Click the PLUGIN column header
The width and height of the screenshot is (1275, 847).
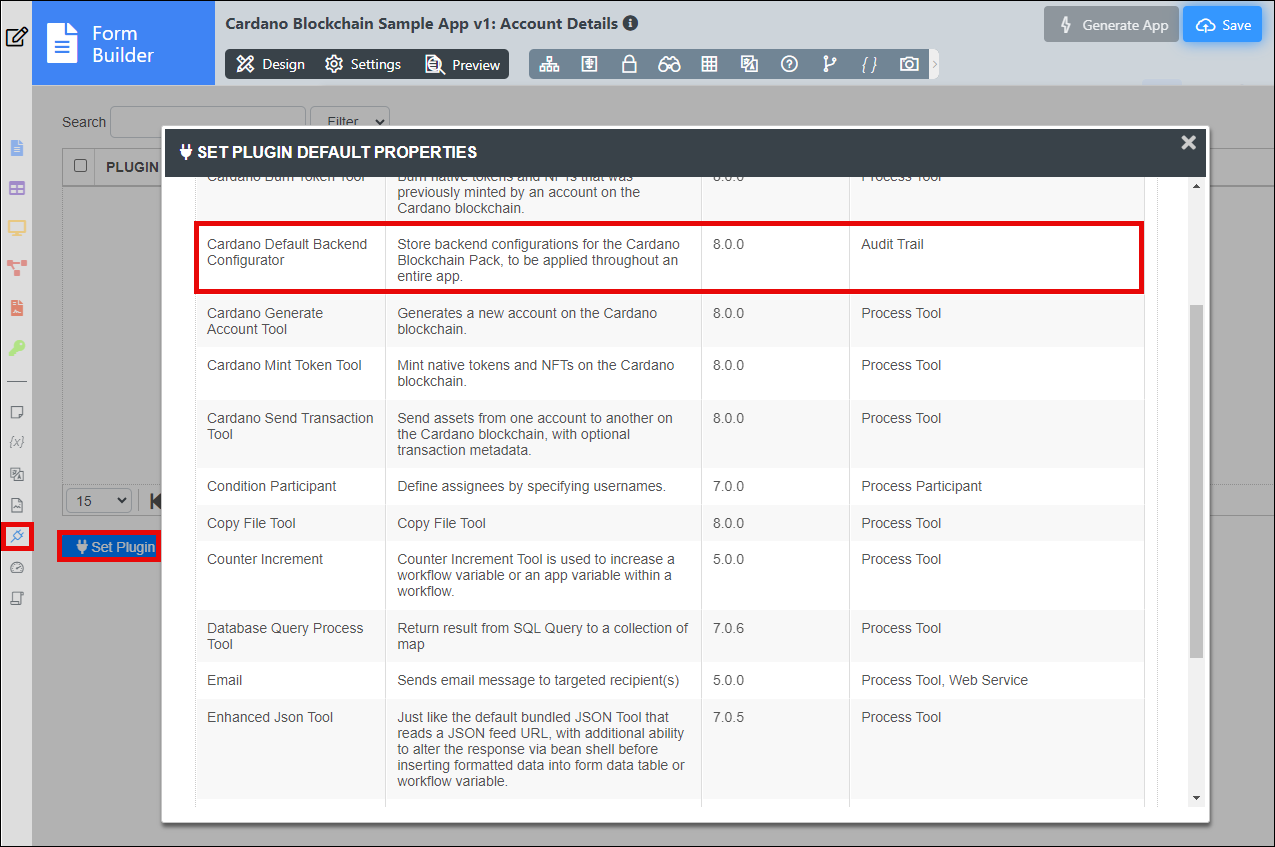[132, 166]
